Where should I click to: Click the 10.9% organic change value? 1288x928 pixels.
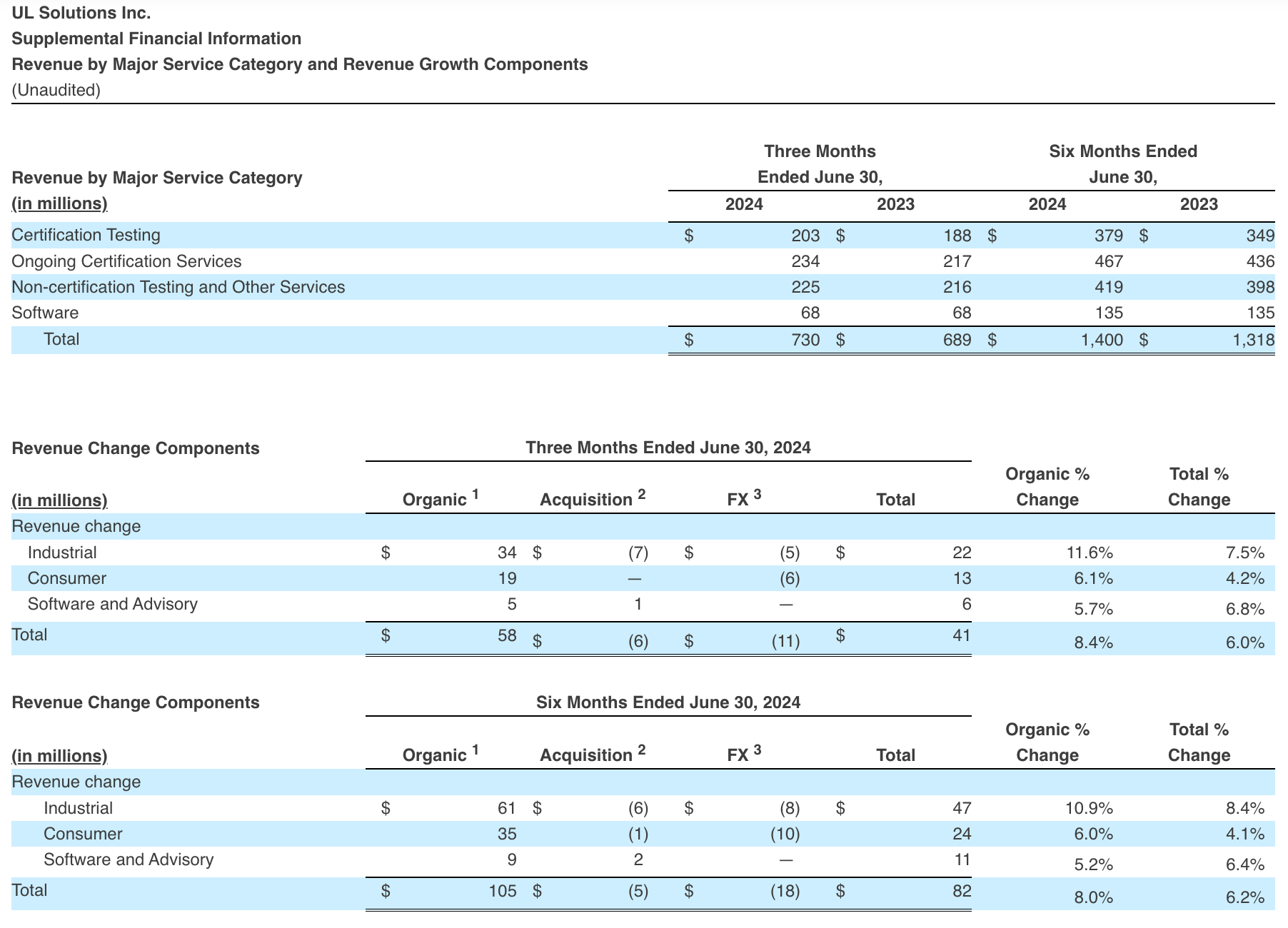coord(1090,808)
